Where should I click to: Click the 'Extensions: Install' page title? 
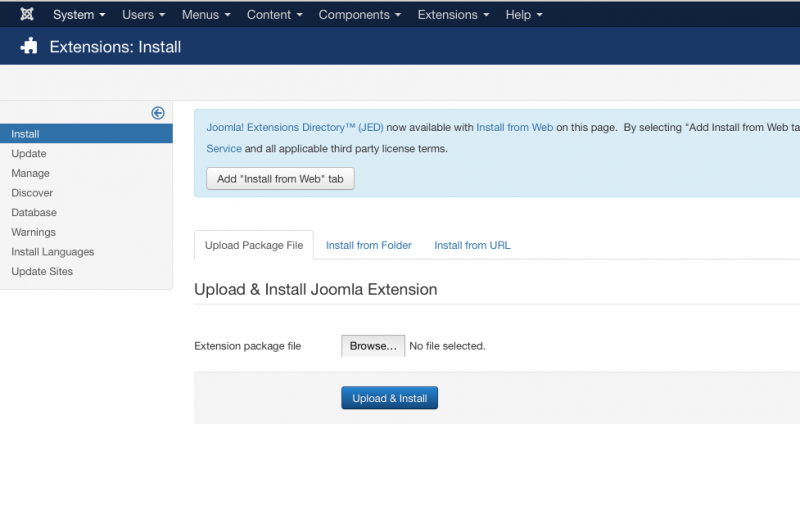tap(115, 47)
